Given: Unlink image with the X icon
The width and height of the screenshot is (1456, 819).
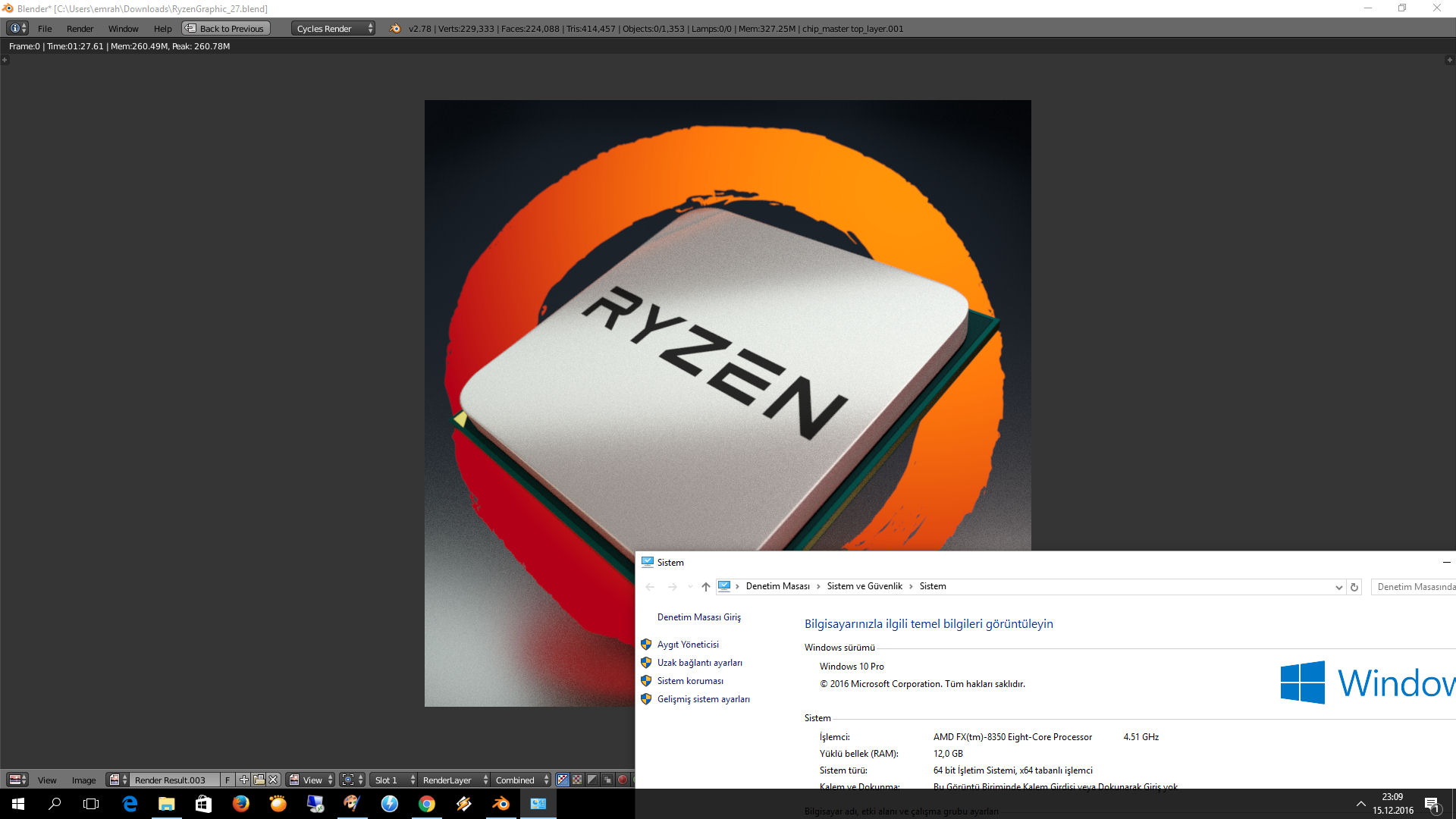Looking at the screenshot, I should point(273,780).
